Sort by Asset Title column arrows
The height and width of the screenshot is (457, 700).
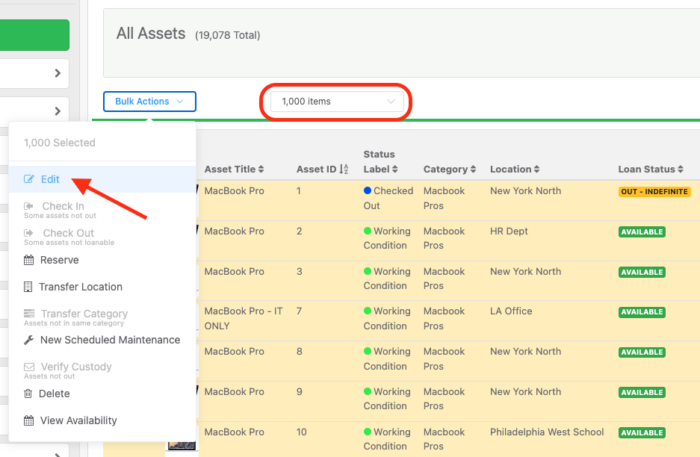pyautogui.click(x=261, y=169)
